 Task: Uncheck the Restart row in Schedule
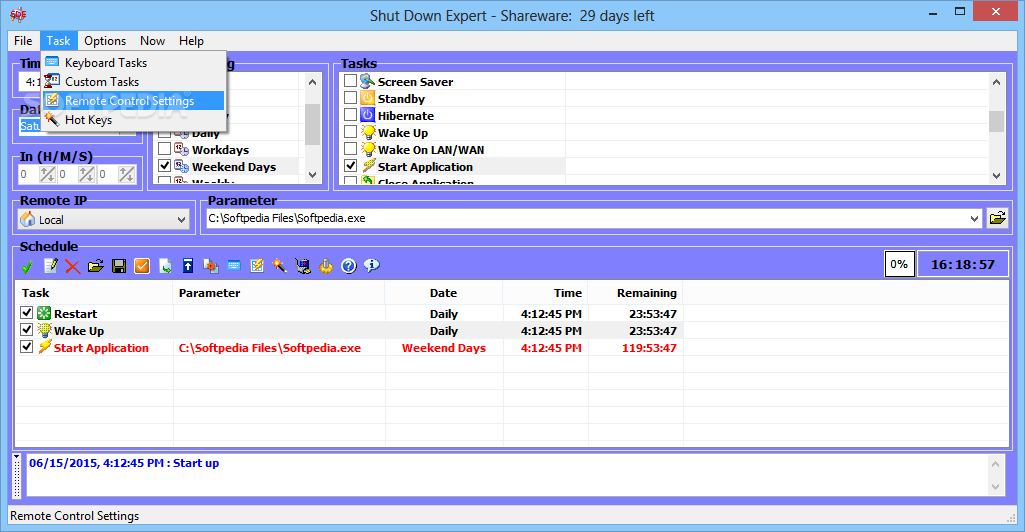coord(27,313)
